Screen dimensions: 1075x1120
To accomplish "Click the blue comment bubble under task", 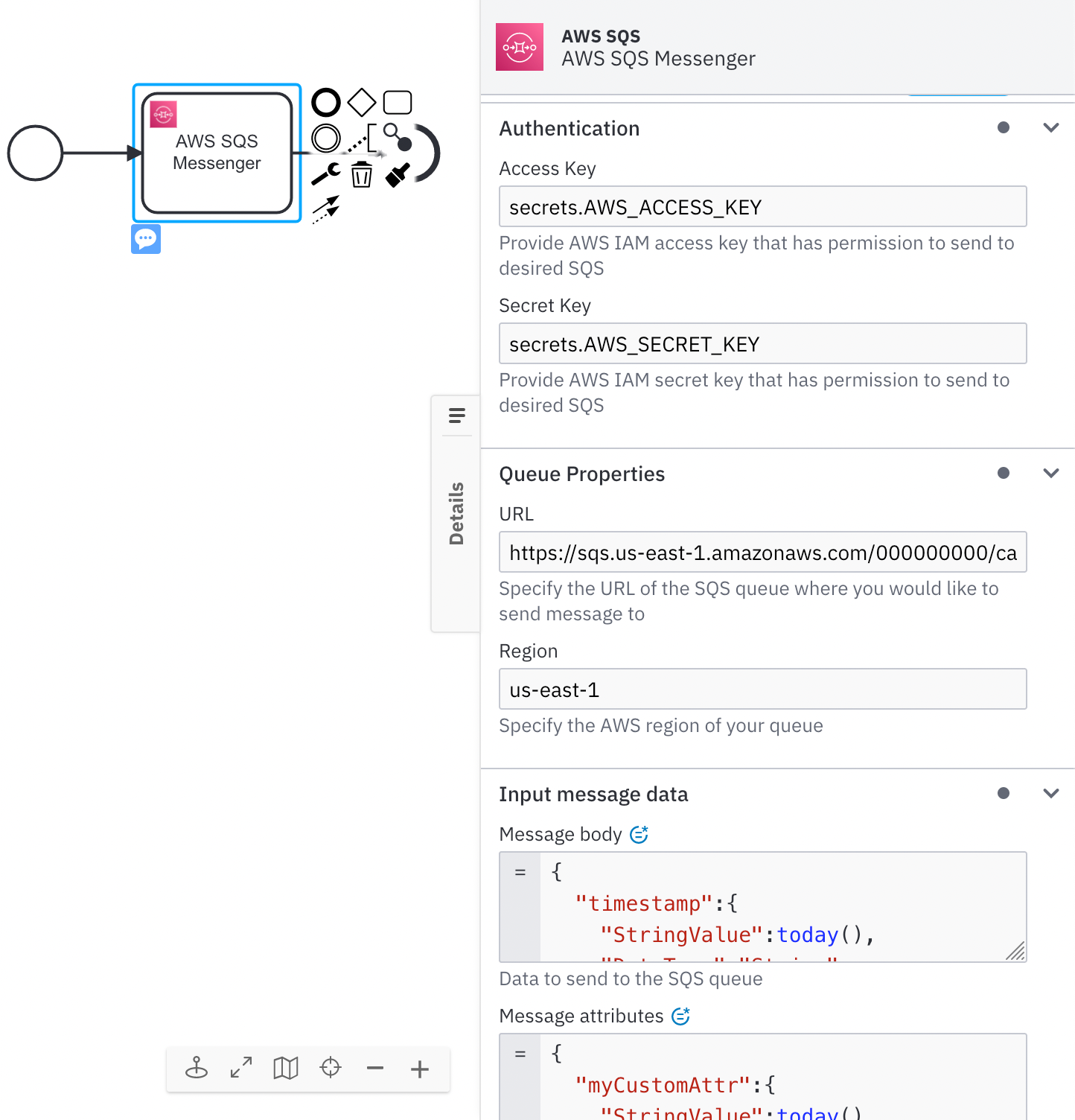I will pyautogui.click(x=146, y=239).
